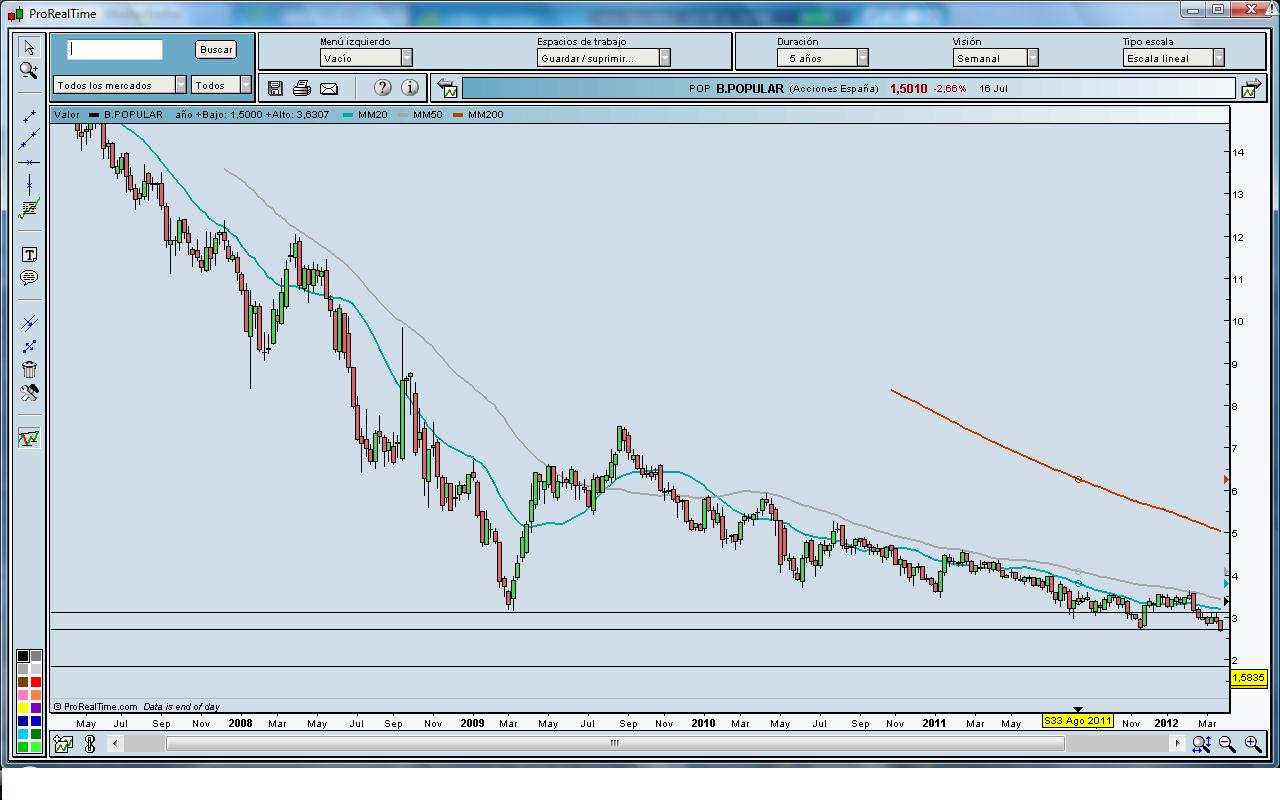This screenshot has width=1280, height=800.
Task: Click the scrollbar right arrow
Action: (x=1179, y=744)
